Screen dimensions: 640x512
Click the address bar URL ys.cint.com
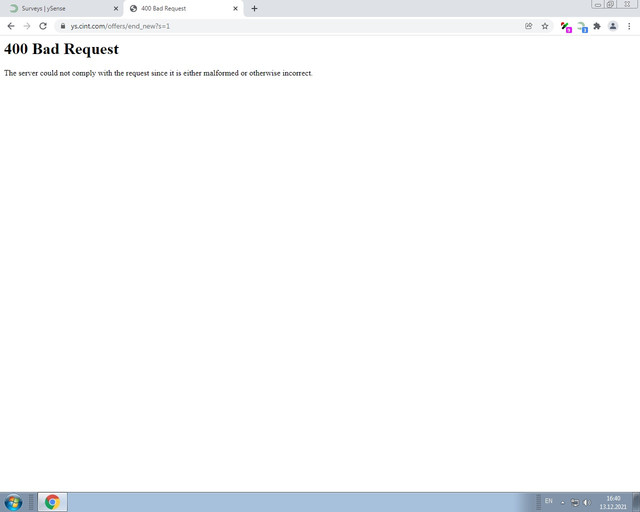[120, 26]
